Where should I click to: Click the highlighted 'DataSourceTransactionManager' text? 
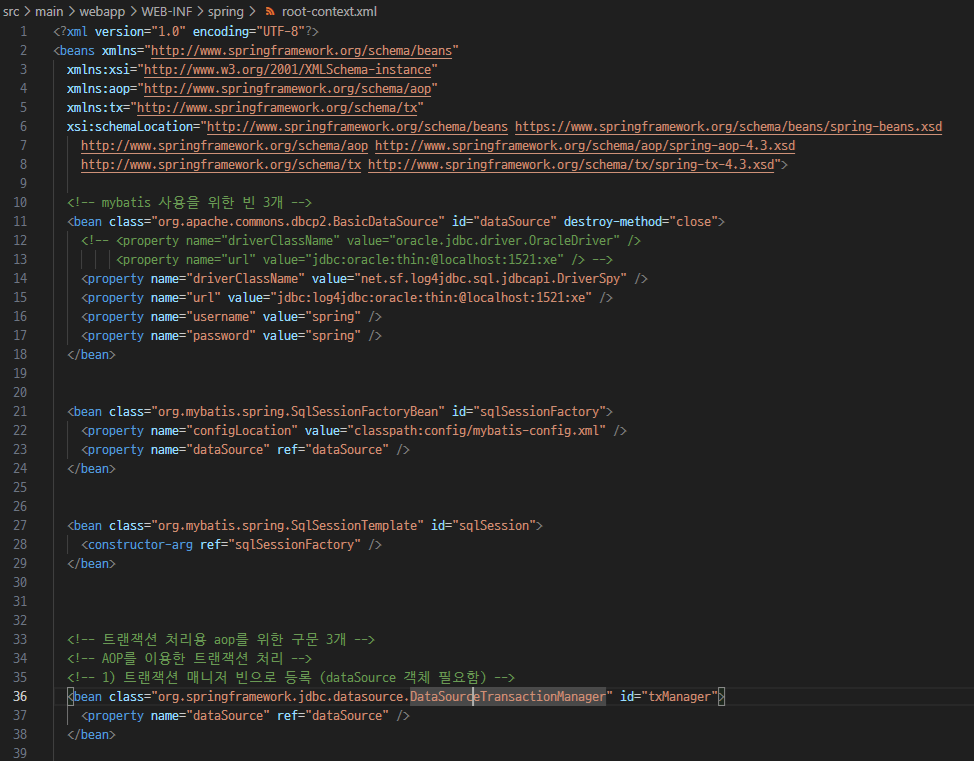coord(507,696)
